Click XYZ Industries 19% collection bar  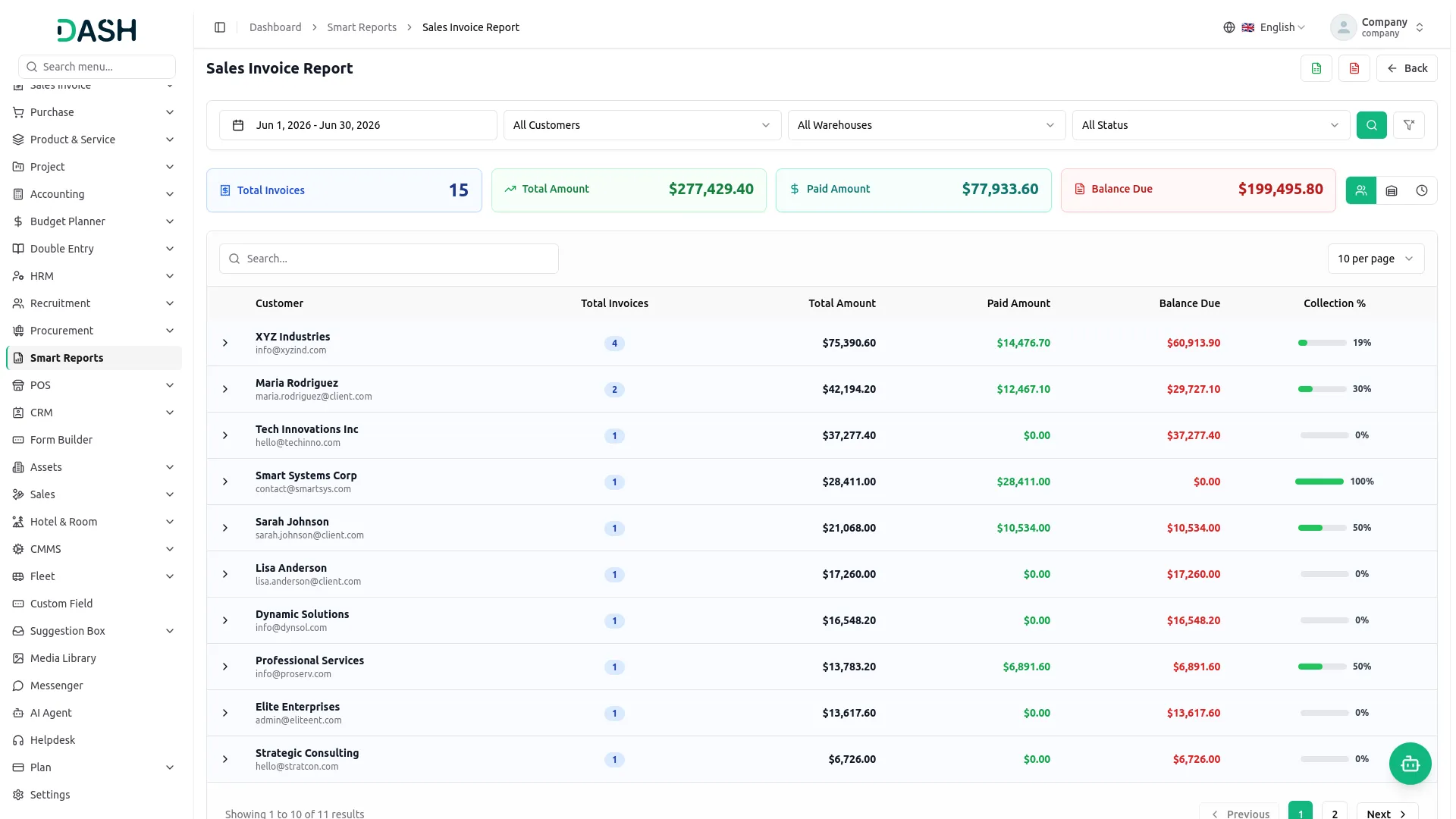(x=1323, y=343)
